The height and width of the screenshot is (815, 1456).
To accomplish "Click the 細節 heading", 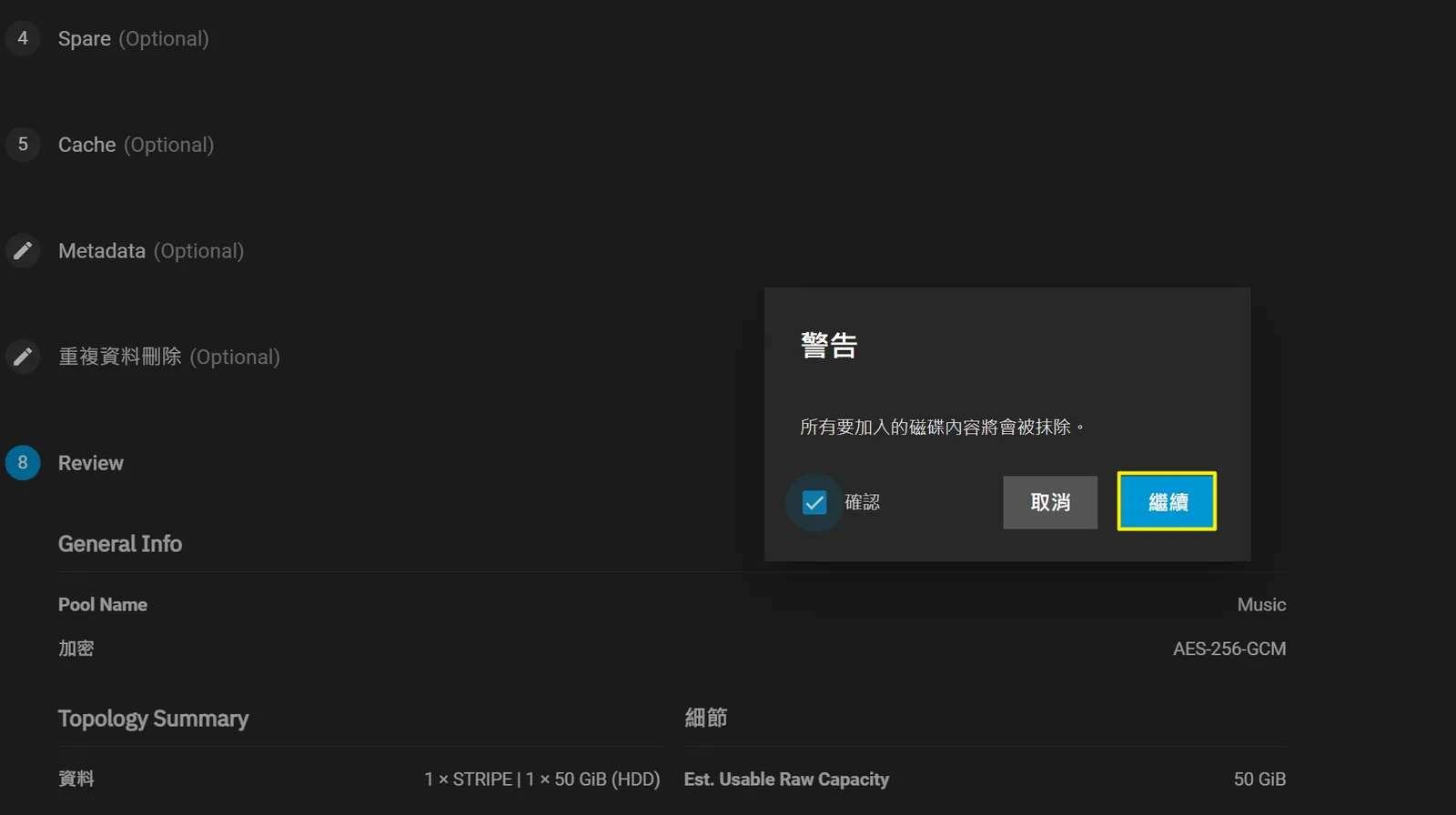I will [x=706, y=718].
